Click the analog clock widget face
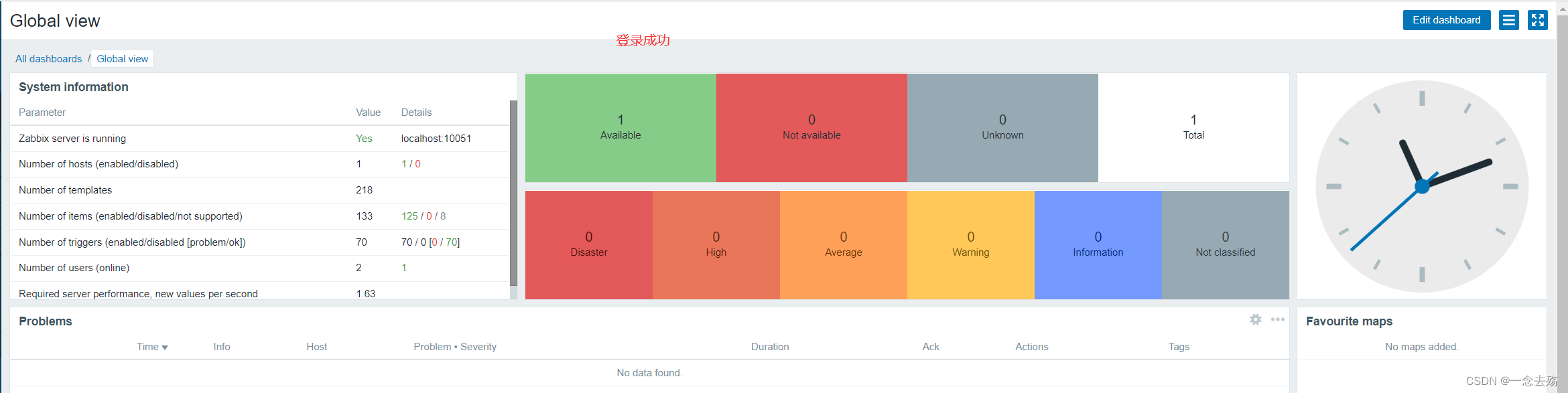Image resolution: width=1568 pixels, height=393 pixels. tap(1422, 186)
